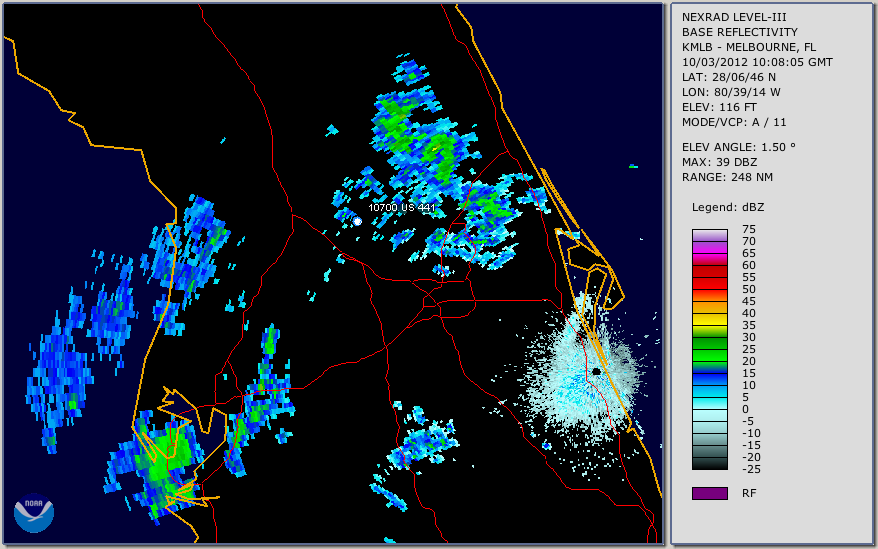Screen dimensions: 878x549
Task: Click the white location marker near US 441
Action: tap(357, 221)
